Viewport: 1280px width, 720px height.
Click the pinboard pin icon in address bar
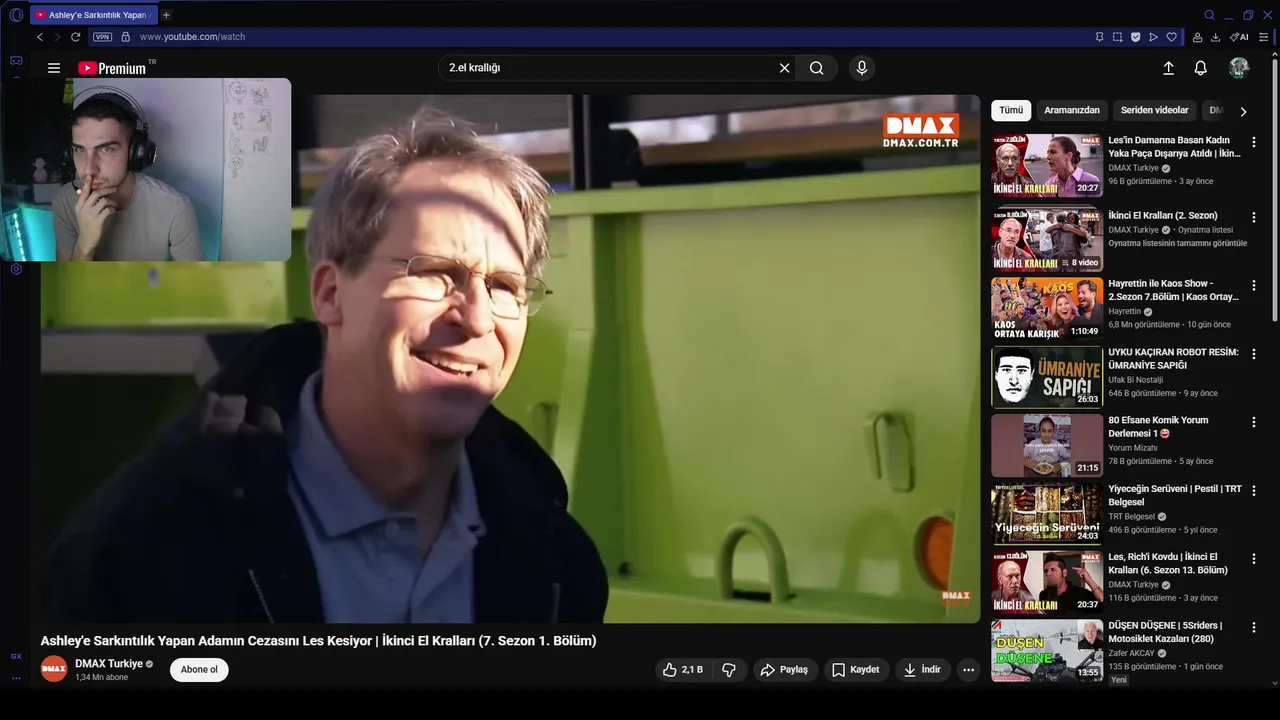pos(1099,37)
